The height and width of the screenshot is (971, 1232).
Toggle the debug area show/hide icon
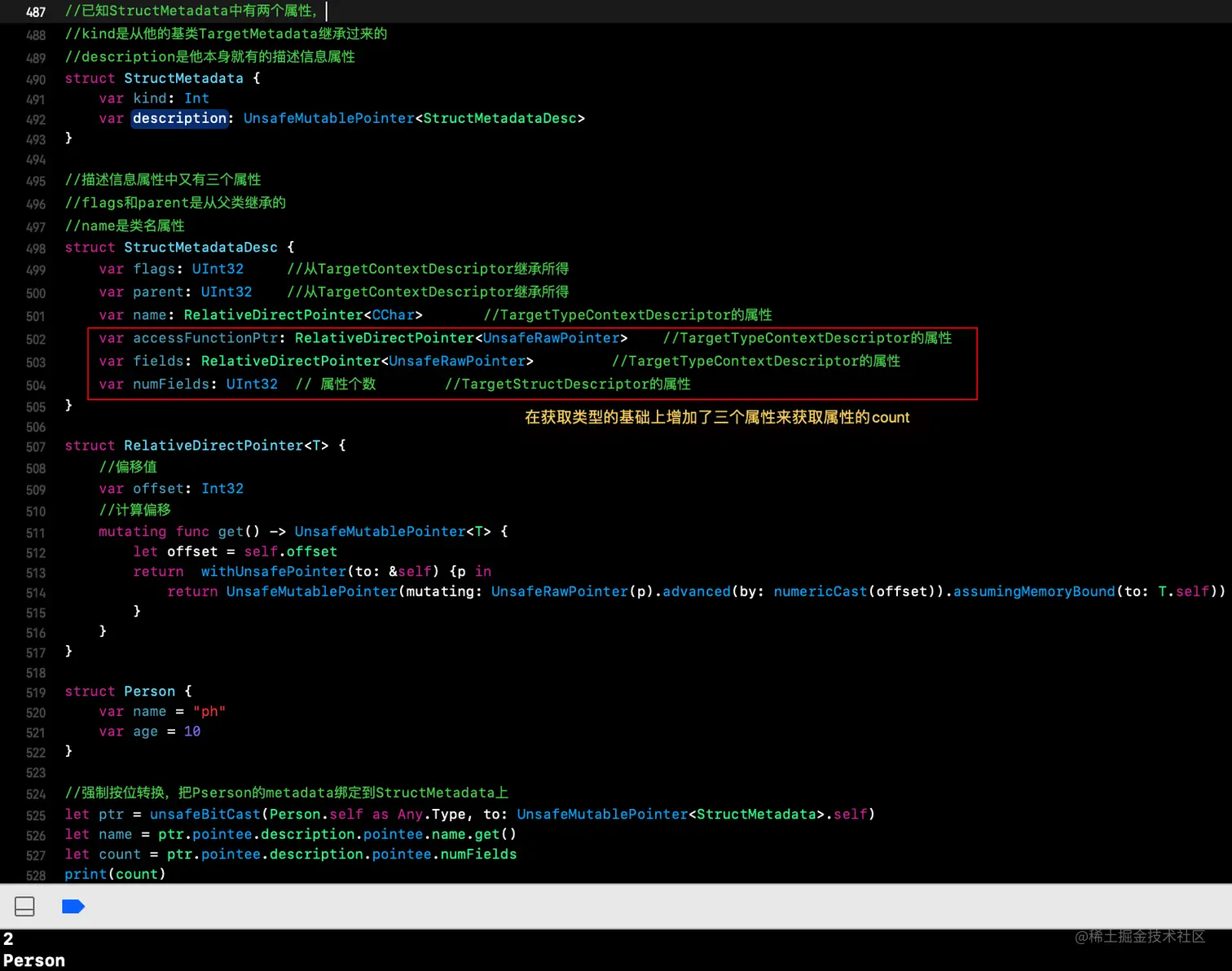click(24, 906)
